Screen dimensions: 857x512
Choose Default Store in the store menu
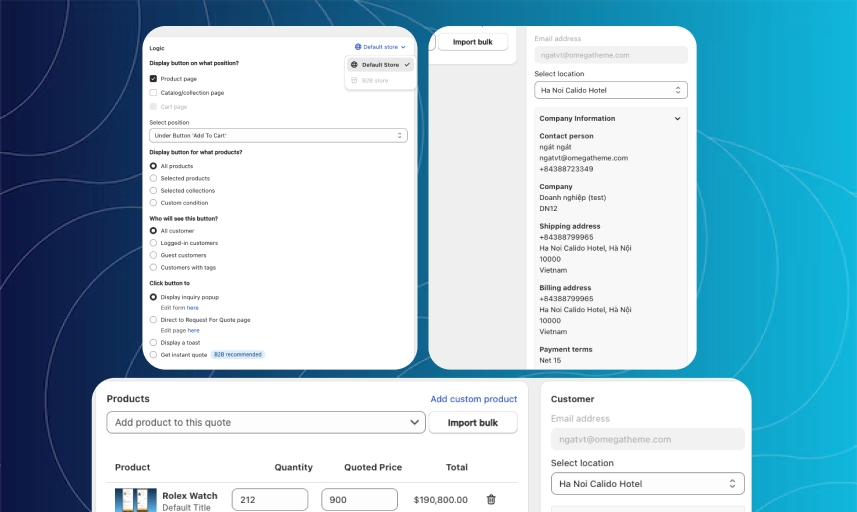[x=380, y=64]
